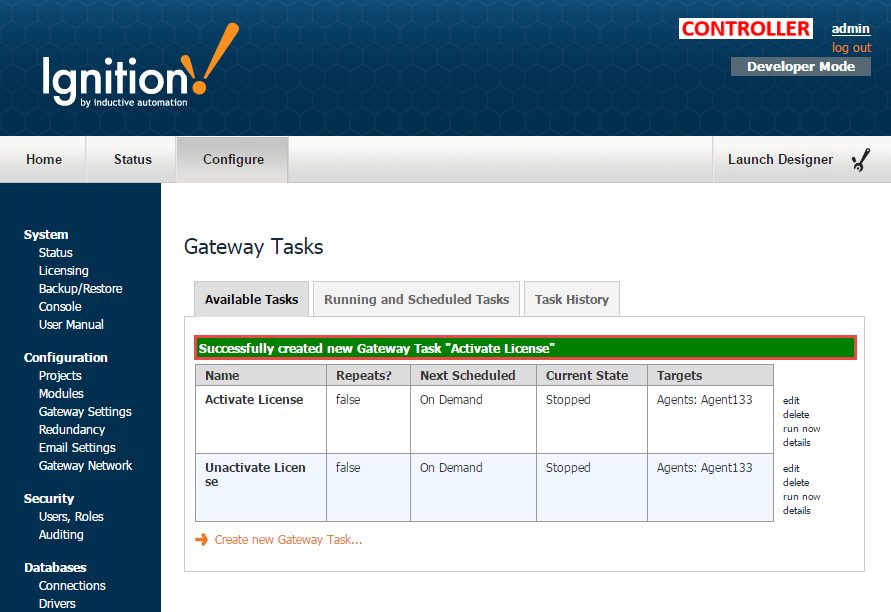Select the Activate License task name
Image resolution: width=891 pixels, height=612 pixels.
pyautogui.click(x=254, y=399)
